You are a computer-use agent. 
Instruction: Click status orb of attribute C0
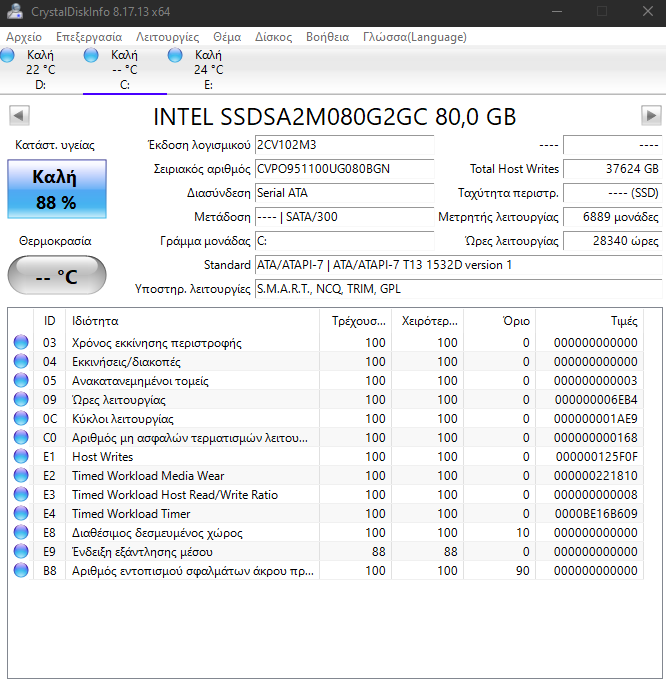[x=21, y=437]
